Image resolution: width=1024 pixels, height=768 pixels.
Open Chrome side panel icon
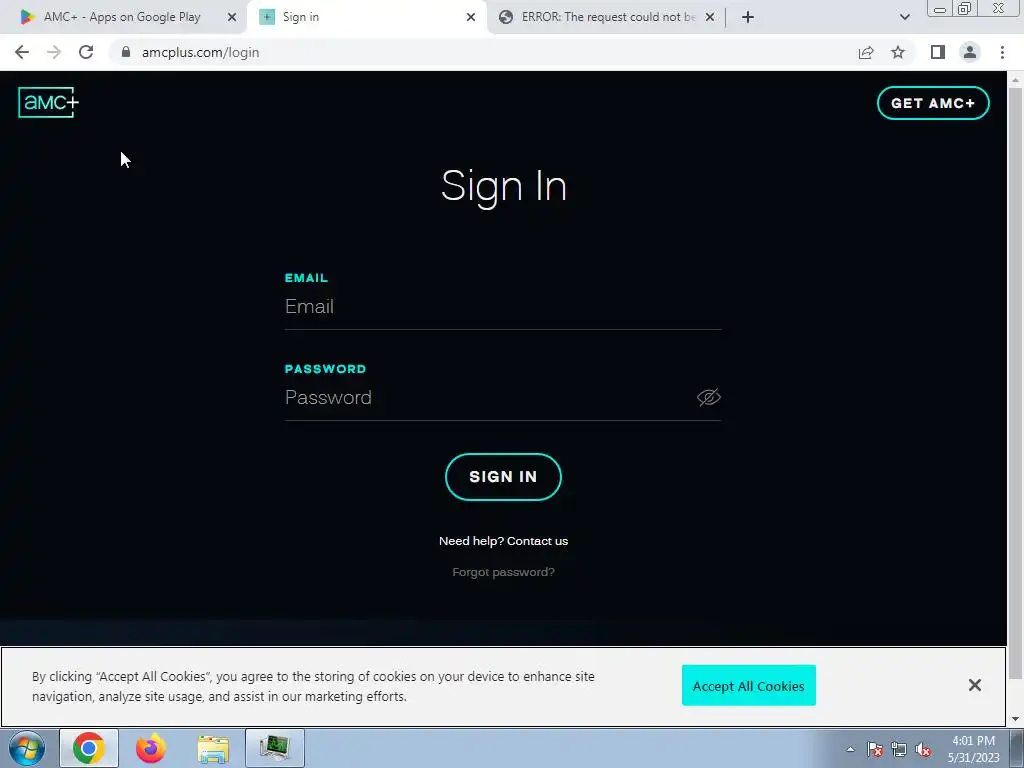938,52
